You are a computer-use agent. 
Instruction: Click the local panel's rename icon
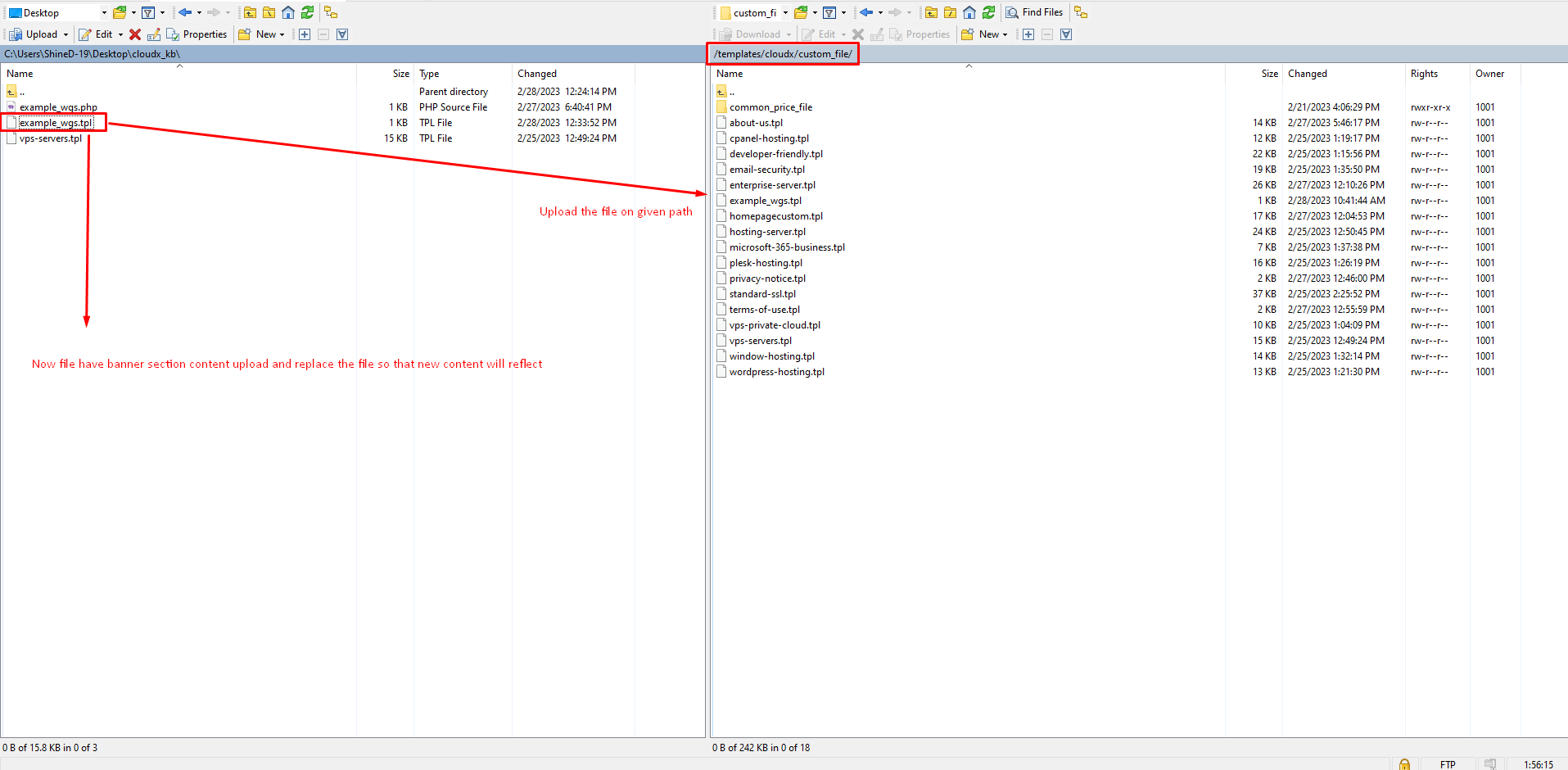[154, 34]
